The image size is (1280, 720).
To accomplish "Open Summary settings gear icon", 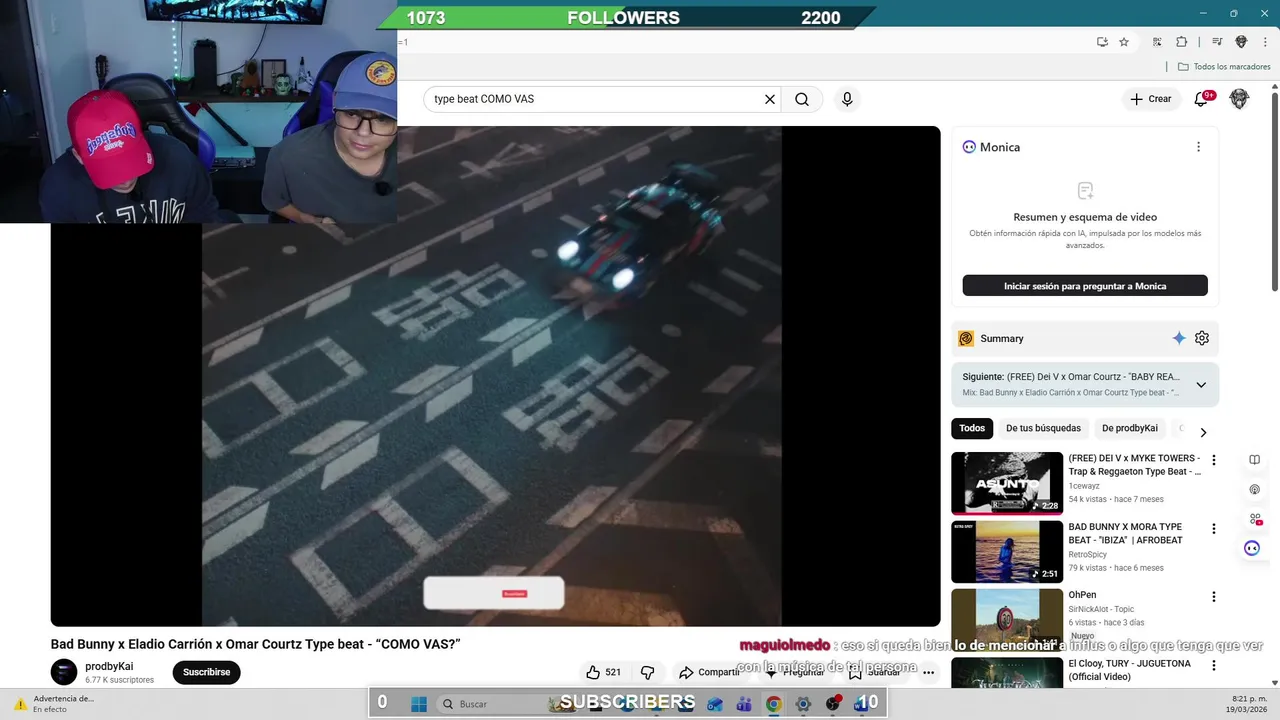I will [1202, 338].
